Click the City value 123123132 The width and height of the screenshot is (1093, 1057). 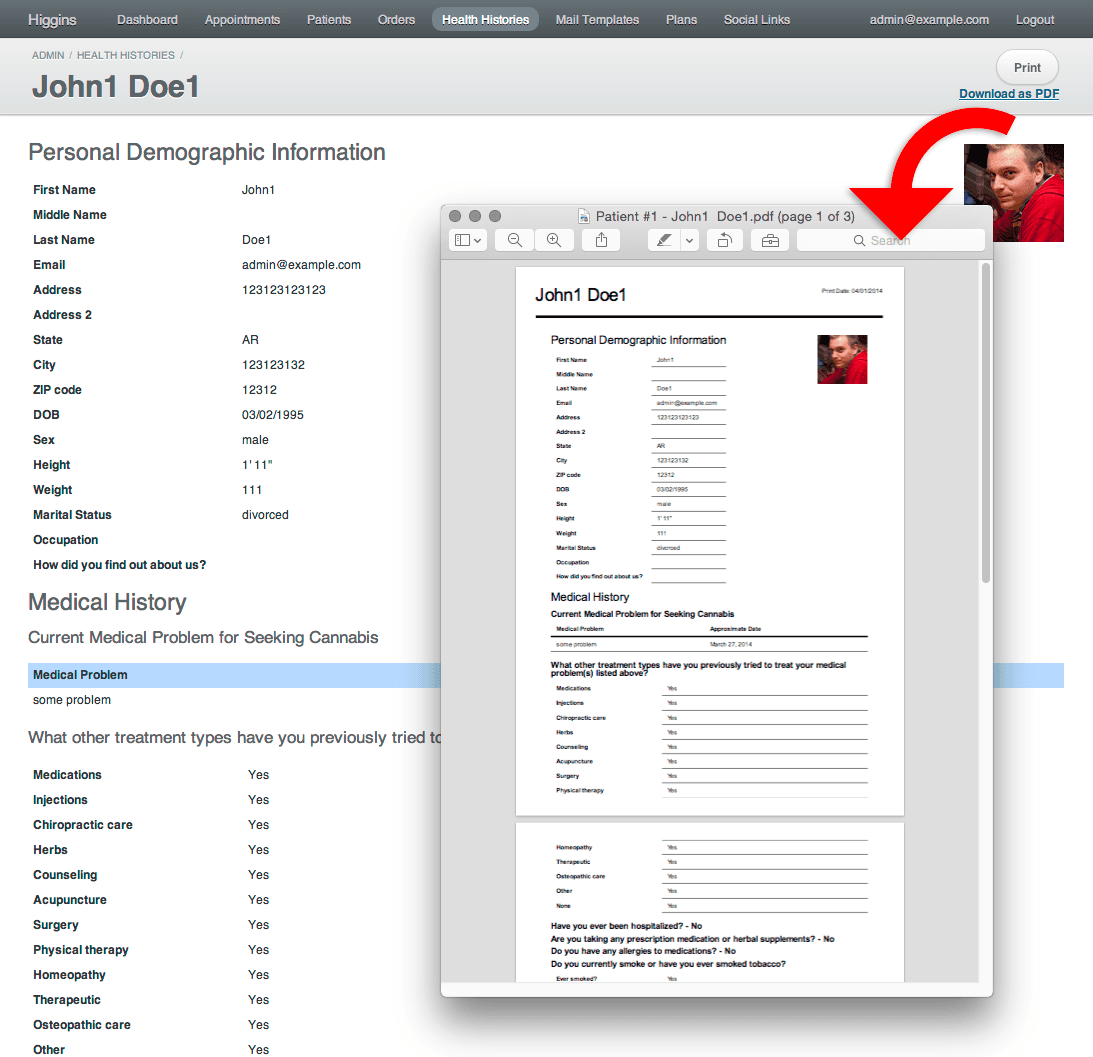[273, 365]
